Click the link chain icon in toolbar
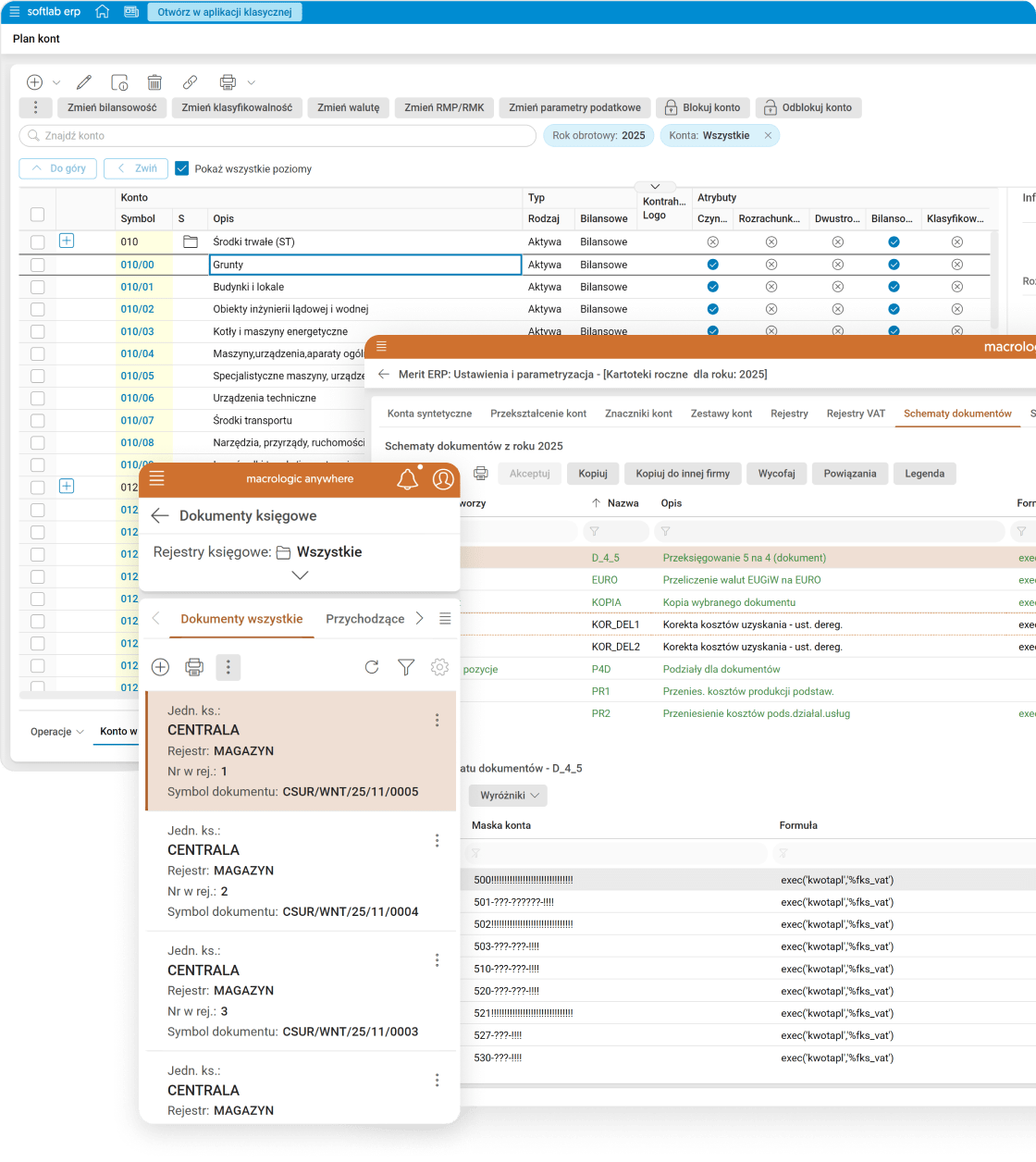The width and height of the screenshot is (1036, 1162). pyautogui.click(x=190, y=82)
